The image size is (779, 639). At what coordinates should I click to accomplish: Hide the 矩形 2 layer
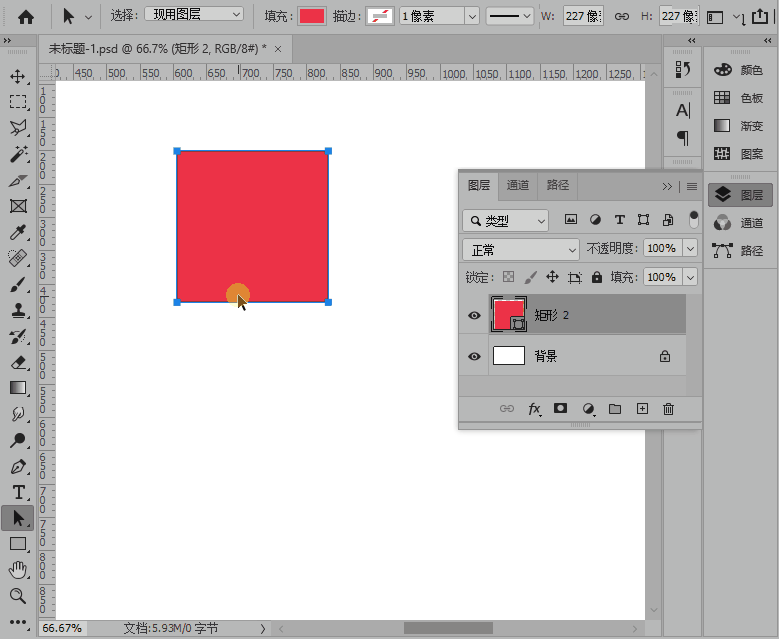click(474, 315)
